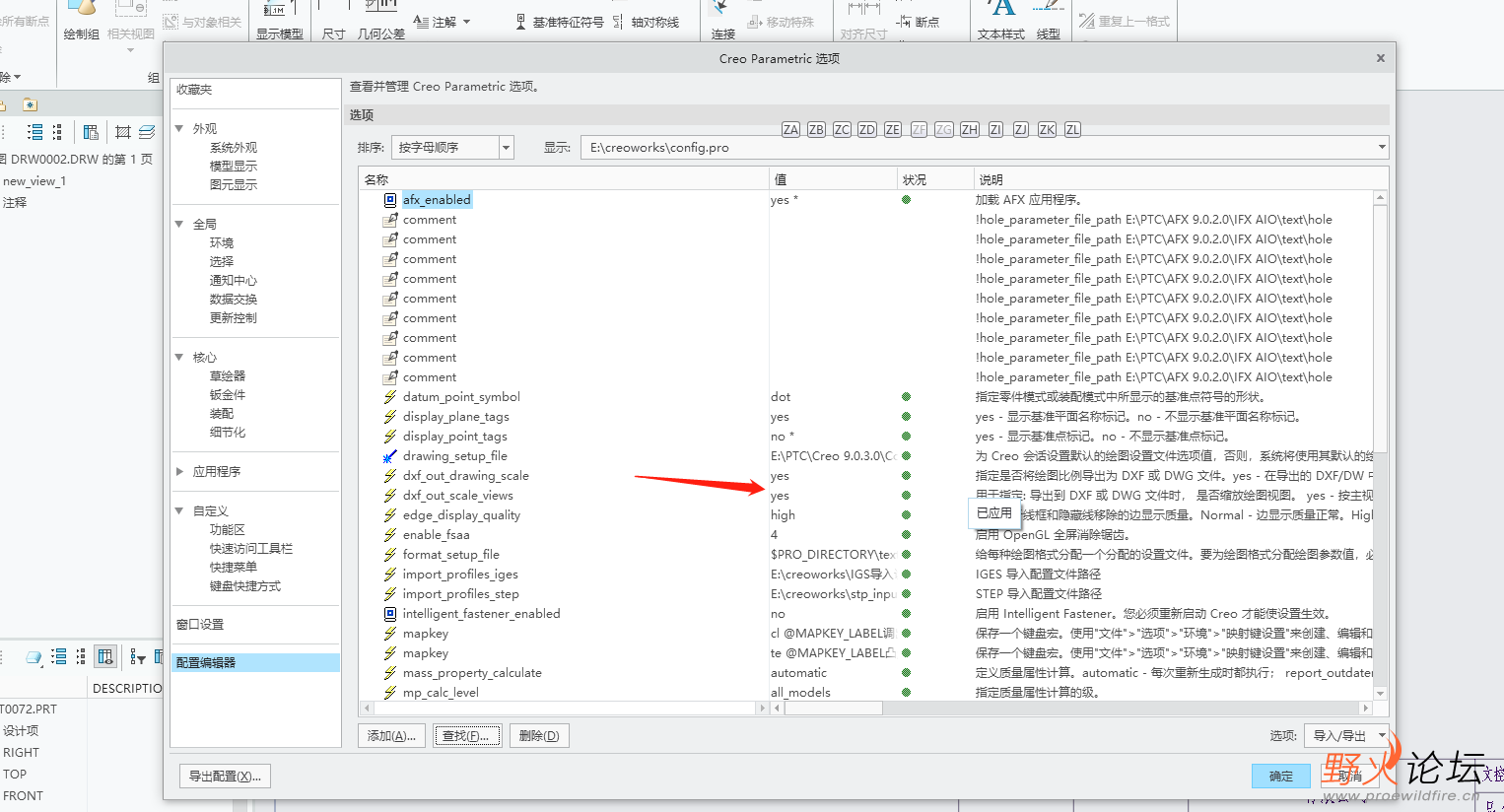
Task: Click the 导出配置(X)... button
Action: tap(225, 777)
